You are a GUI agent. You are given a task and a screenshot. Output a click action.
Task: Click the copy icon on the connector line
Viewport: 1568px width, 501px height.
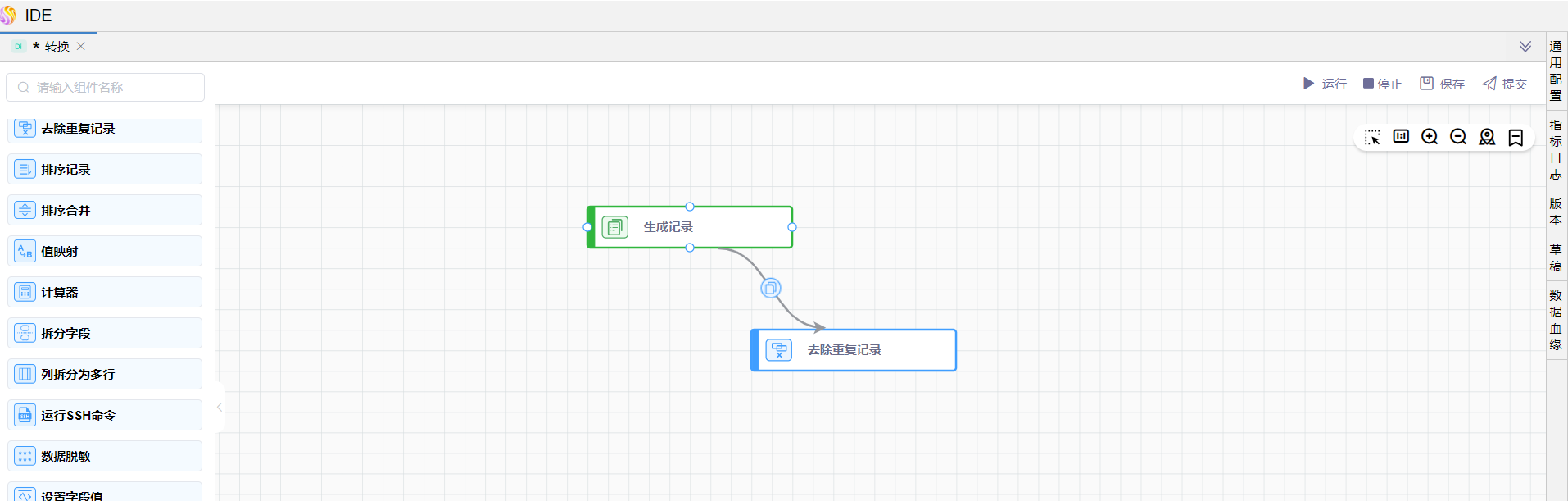click(770, 289)
